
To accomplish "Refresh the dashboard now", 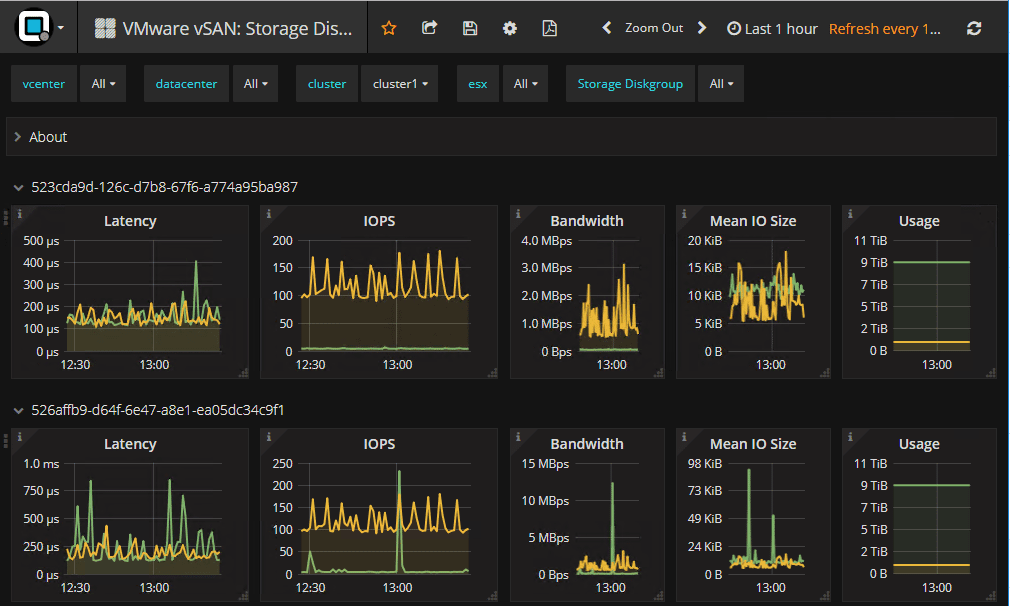I will click(x=974, y=29).
